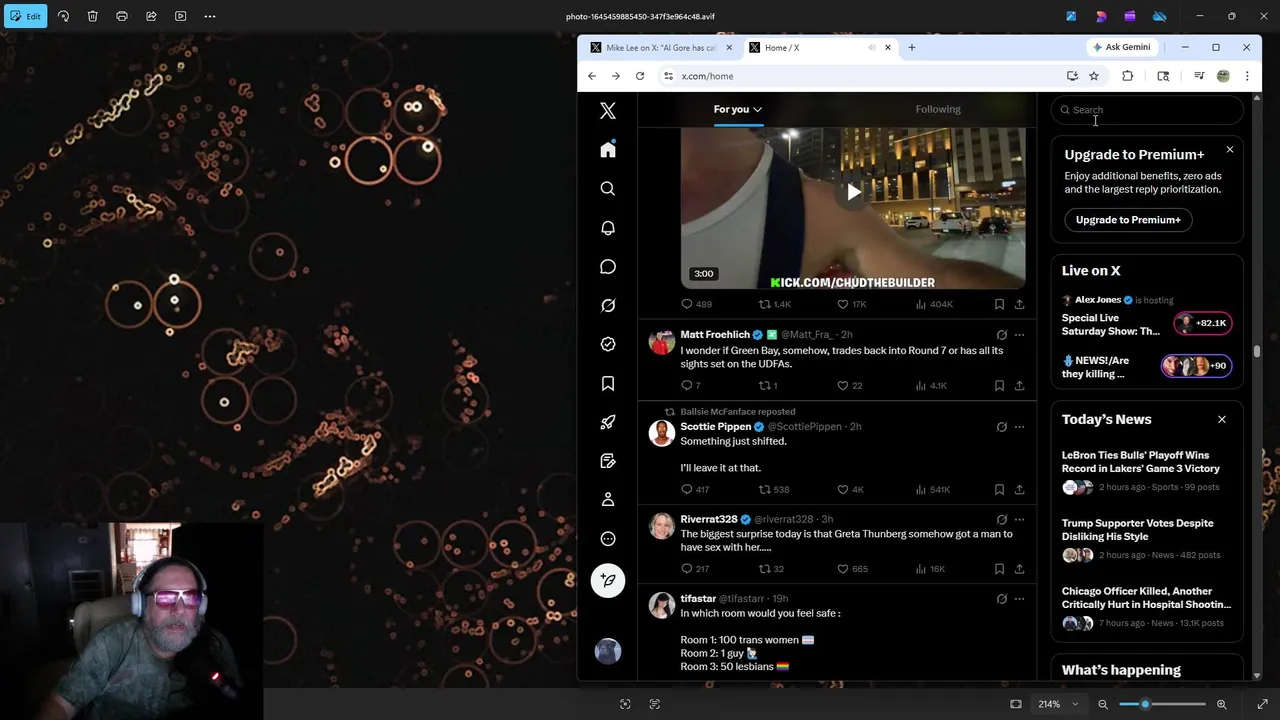
Task: Zoom out with the magnifier minus in Photos
Action: point(1103,704)
